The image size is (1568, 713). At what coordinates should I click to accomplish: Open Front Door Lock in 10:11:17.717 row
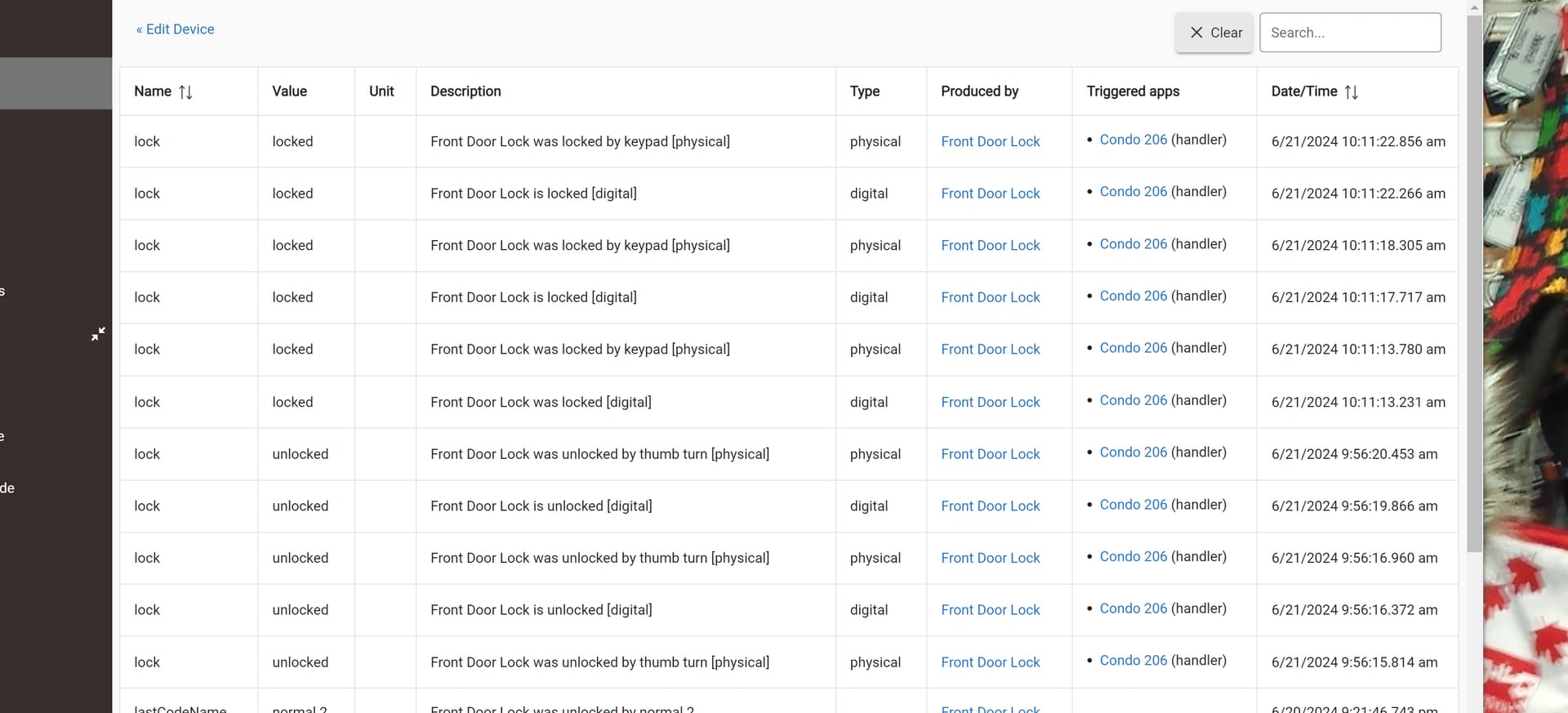(x=990, y=297)
